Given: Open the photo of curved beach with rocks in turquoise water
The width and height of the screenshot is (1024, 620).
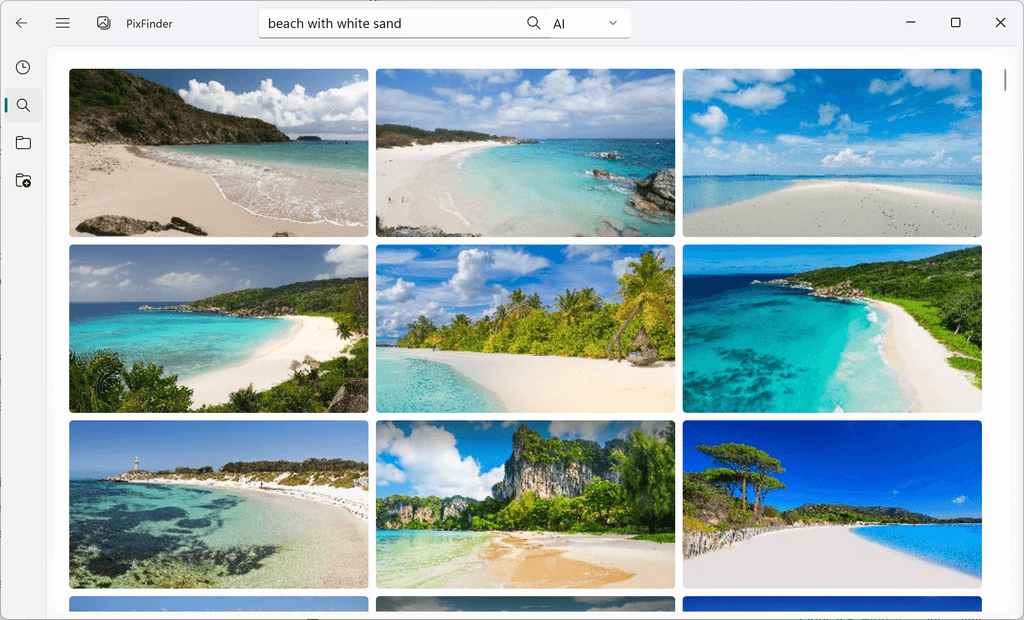Looking at the screenshot, I should click(525, 153).
